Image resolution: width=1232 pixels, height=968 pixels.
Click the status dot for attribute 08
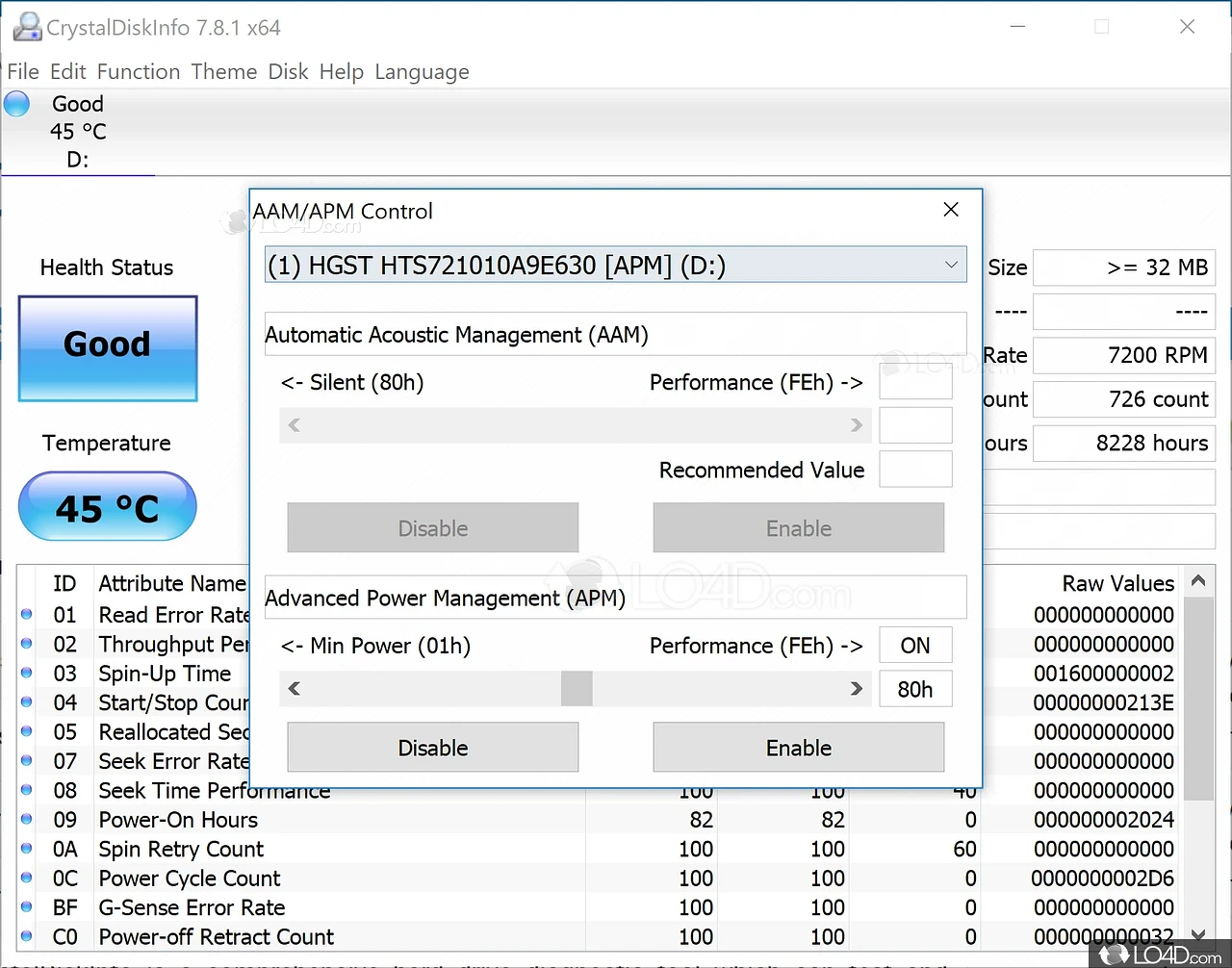[27, 790]
